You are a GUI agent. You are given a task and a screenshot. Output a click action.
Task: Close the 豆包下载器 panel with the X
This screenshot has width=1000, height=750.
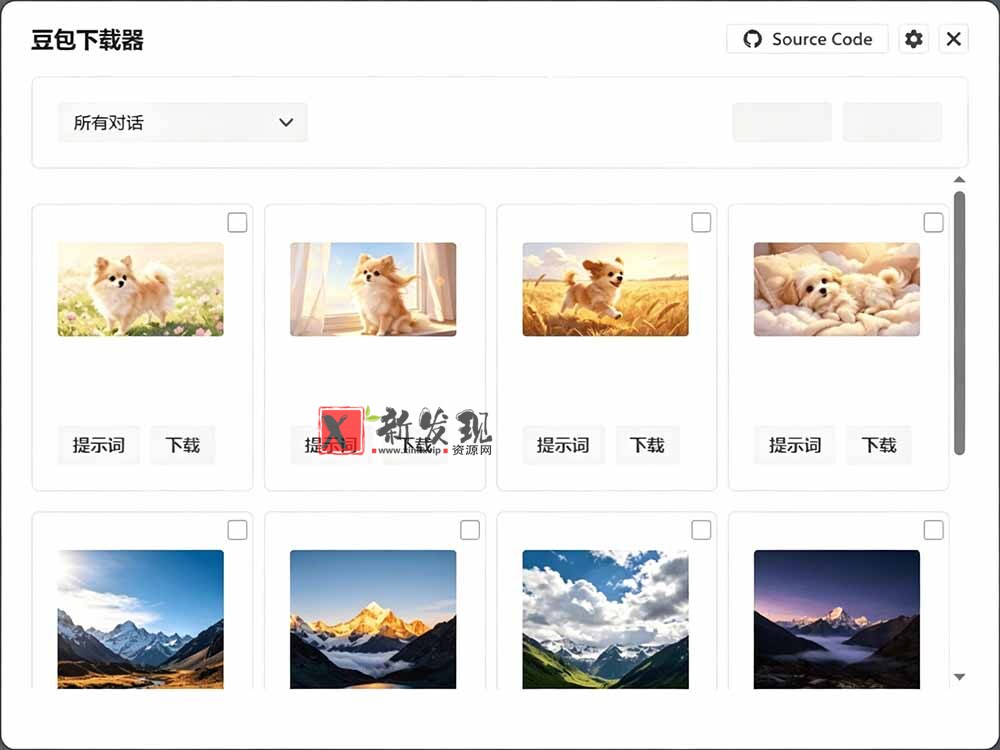coord(953,39)
